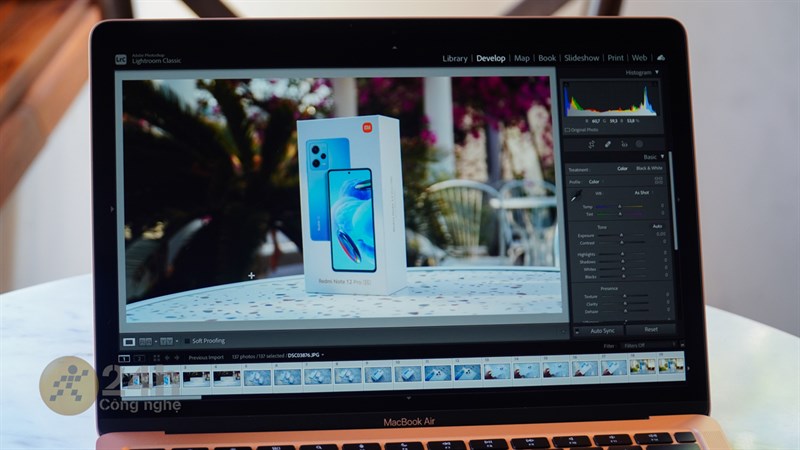Click the Tint slider handle
Screen dimensions: 800x450
pos(620,214)
